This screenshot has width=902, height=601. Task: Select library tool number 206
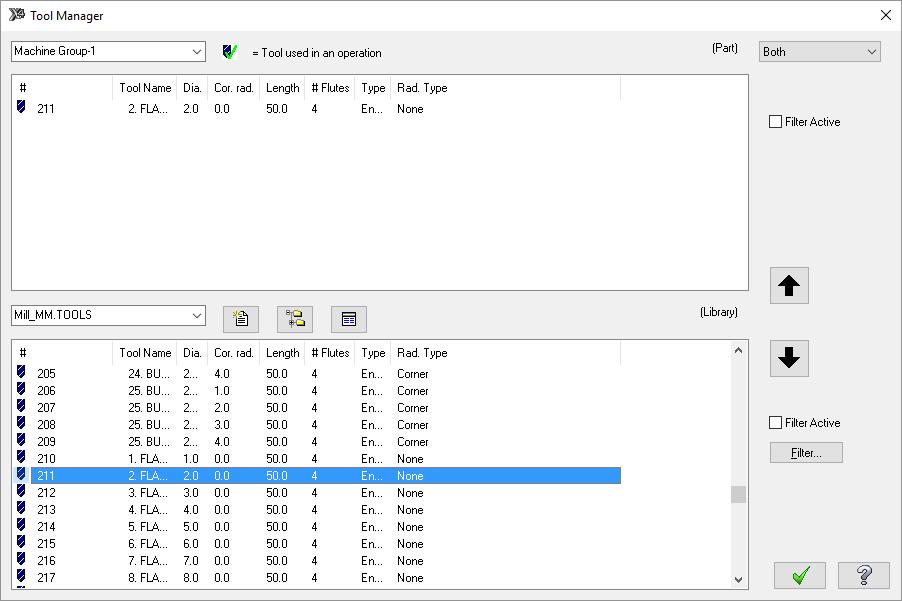pos(46,391)
